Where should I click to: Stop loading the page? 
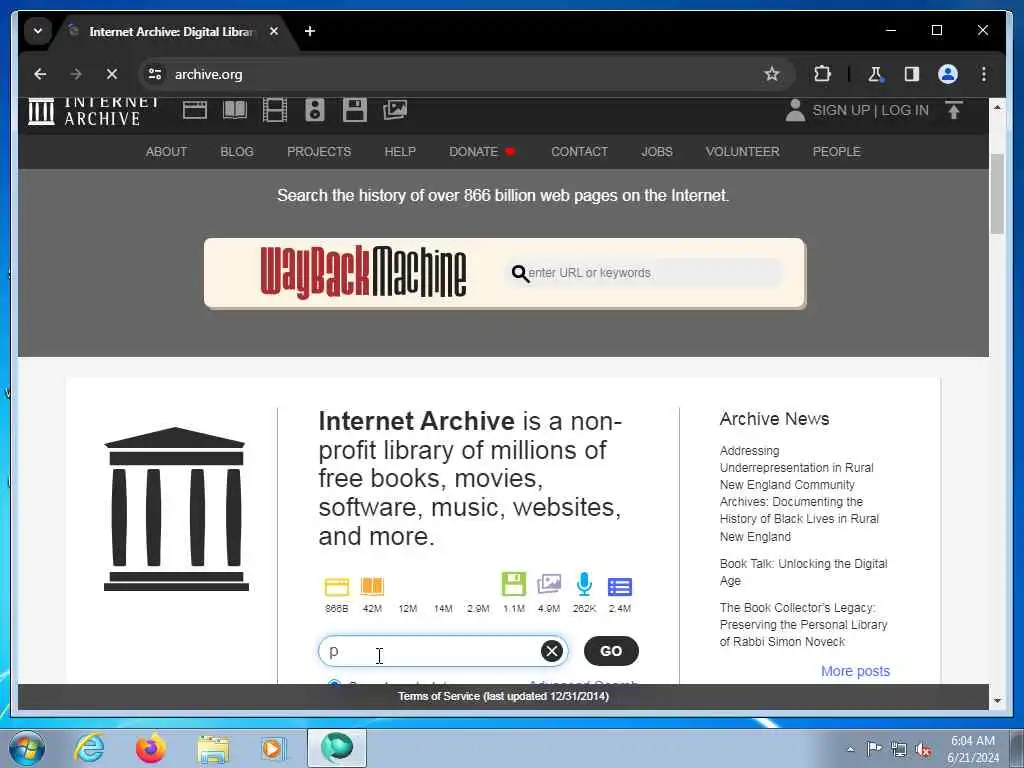point(112,74)
